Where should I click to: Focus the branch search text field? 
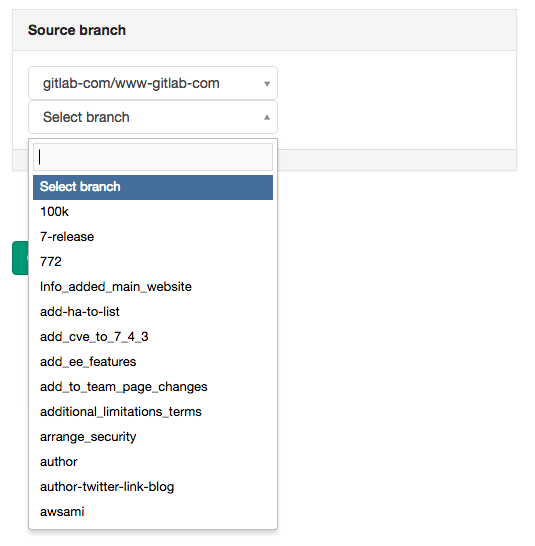(x=153, y=157)
